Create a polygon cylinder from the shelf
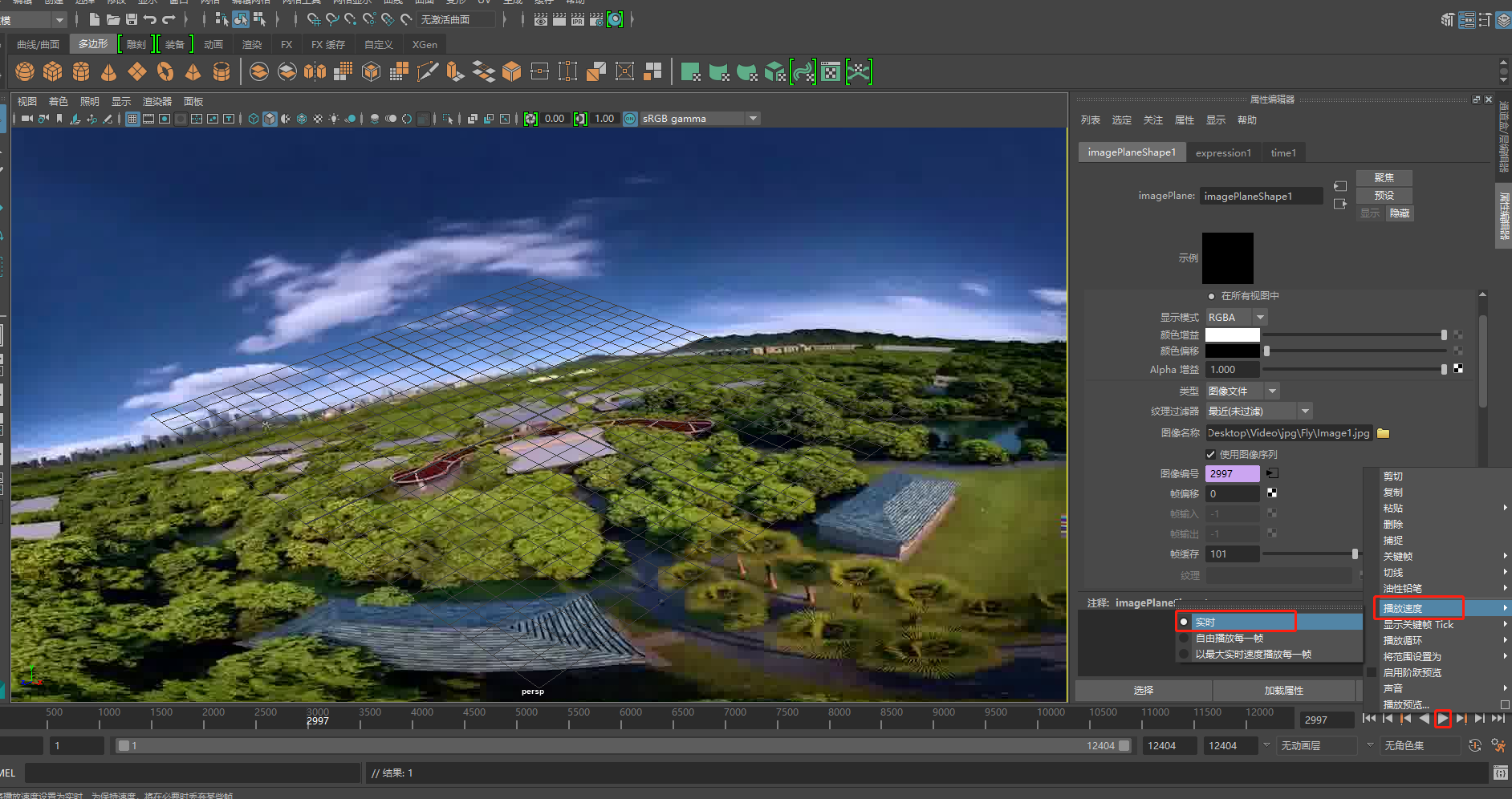Image resolution: width=1512 pixels, height=799 pixels. (x=81, y=72)
